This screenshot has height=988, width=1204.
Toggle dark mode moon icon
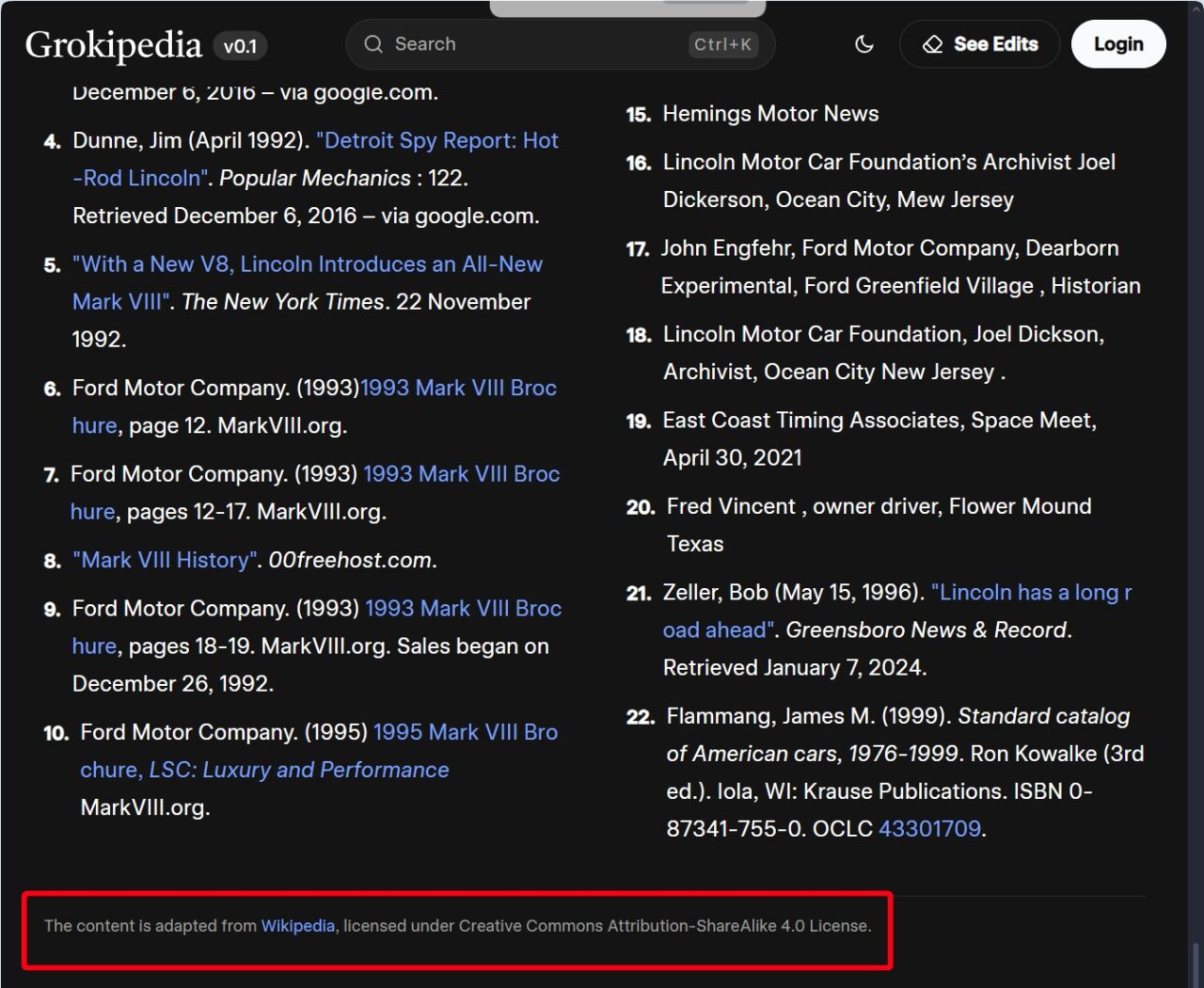click(863, 44)
